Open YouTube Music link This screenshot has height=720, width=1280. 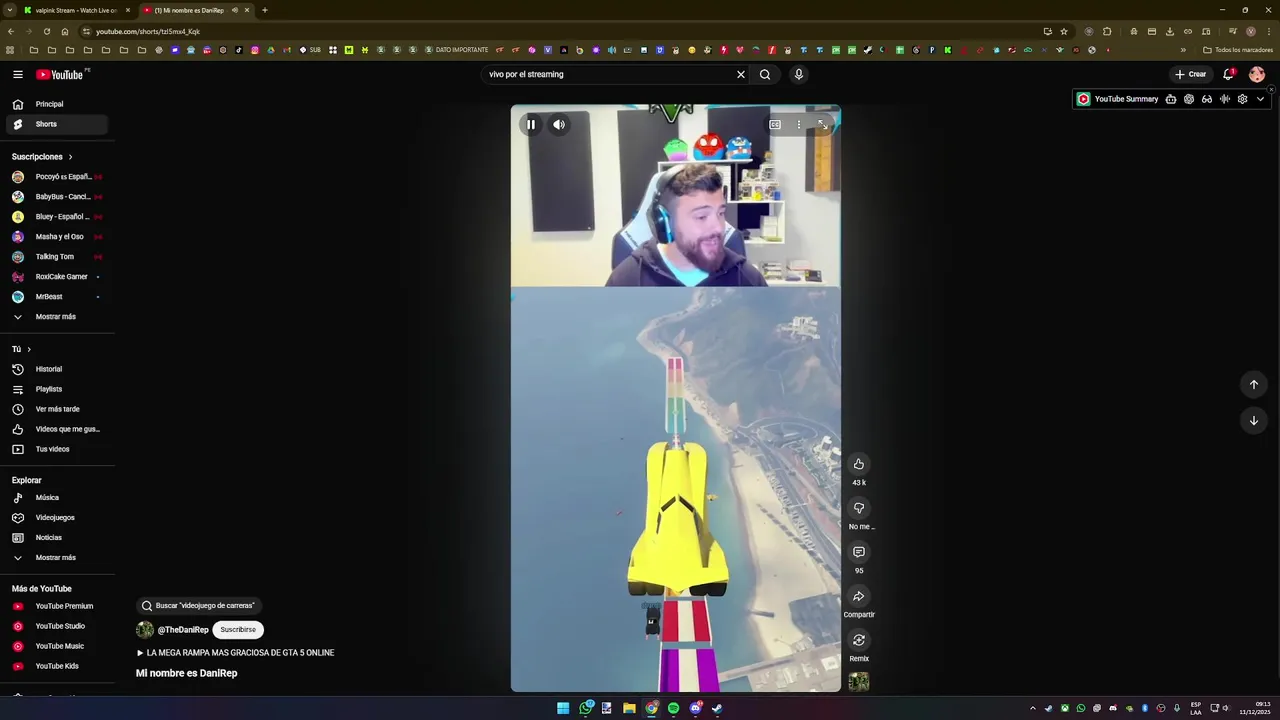pyautogui.click(x=55, y=646)
